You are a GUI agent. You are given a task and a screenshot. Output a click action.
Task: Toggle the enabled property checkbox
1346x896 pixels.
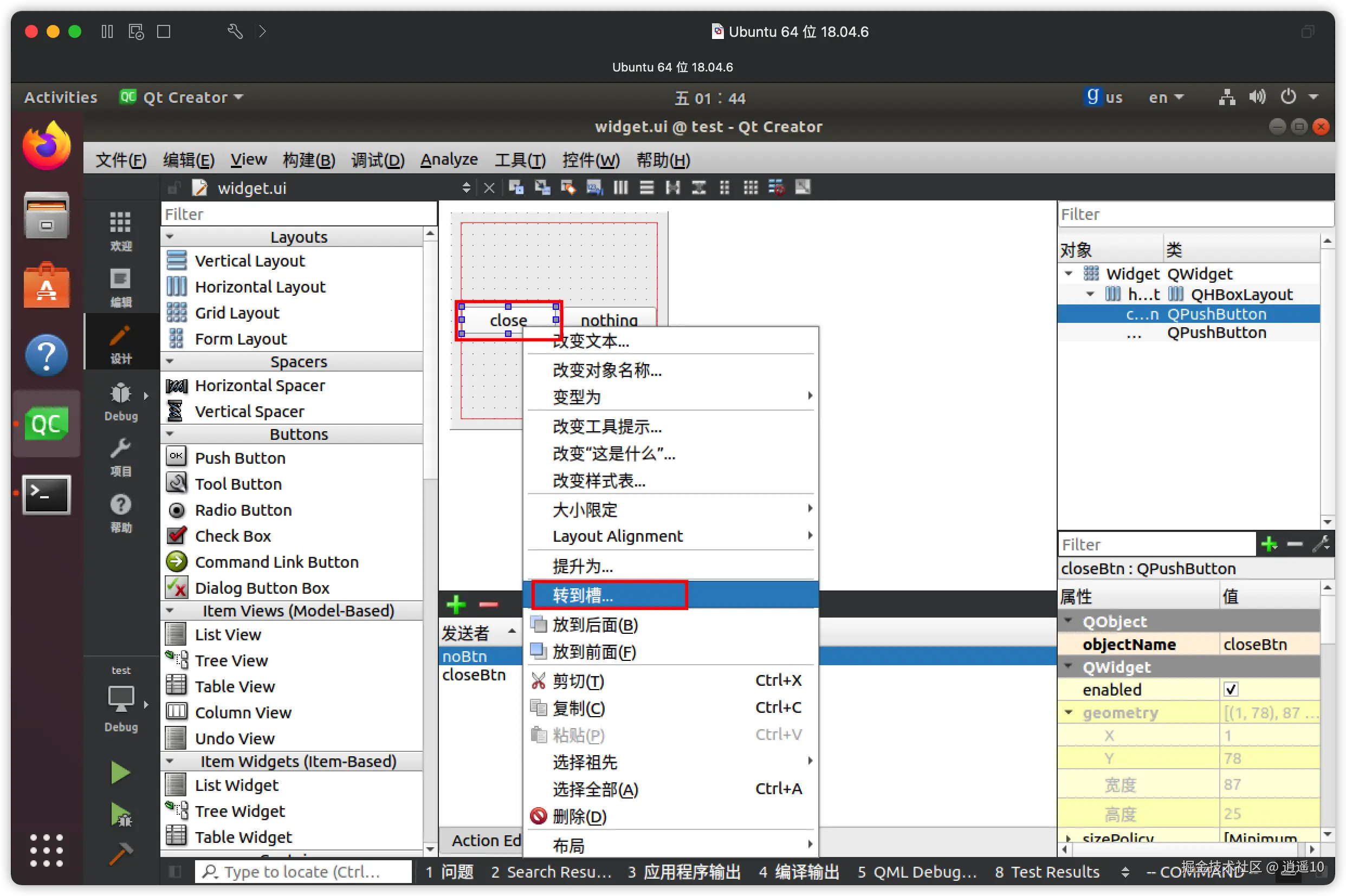[1231, 690]
